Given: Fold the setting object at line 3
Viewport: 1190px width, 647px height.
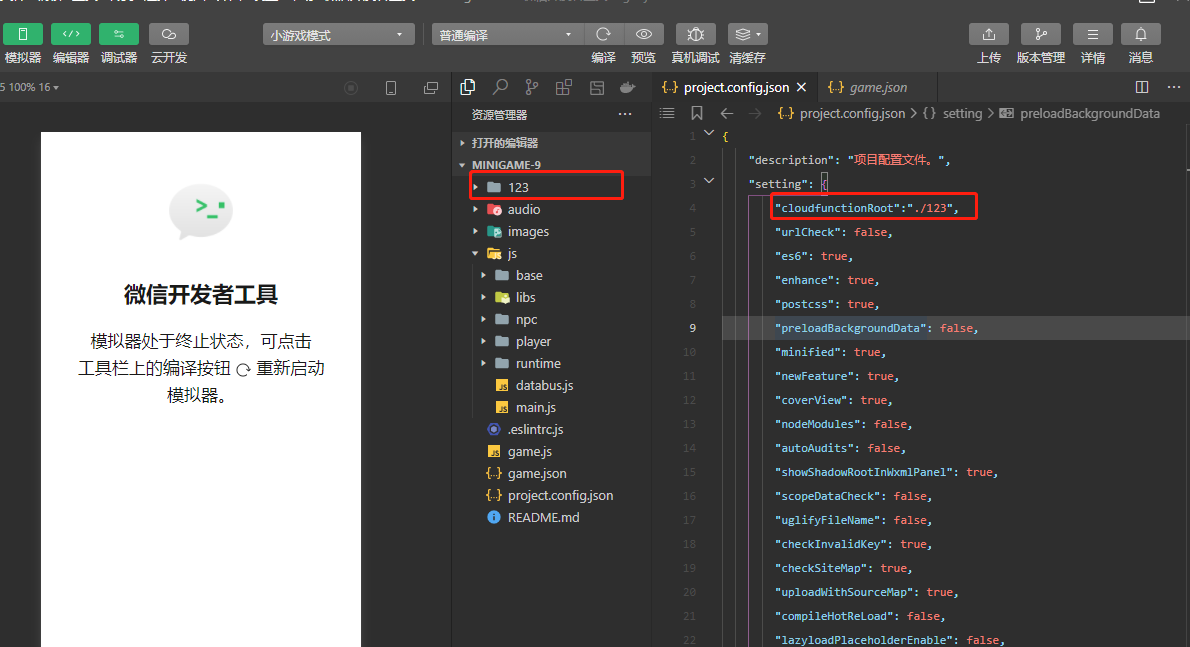Looking at the screenshot, I should click(x=709, y=181).
